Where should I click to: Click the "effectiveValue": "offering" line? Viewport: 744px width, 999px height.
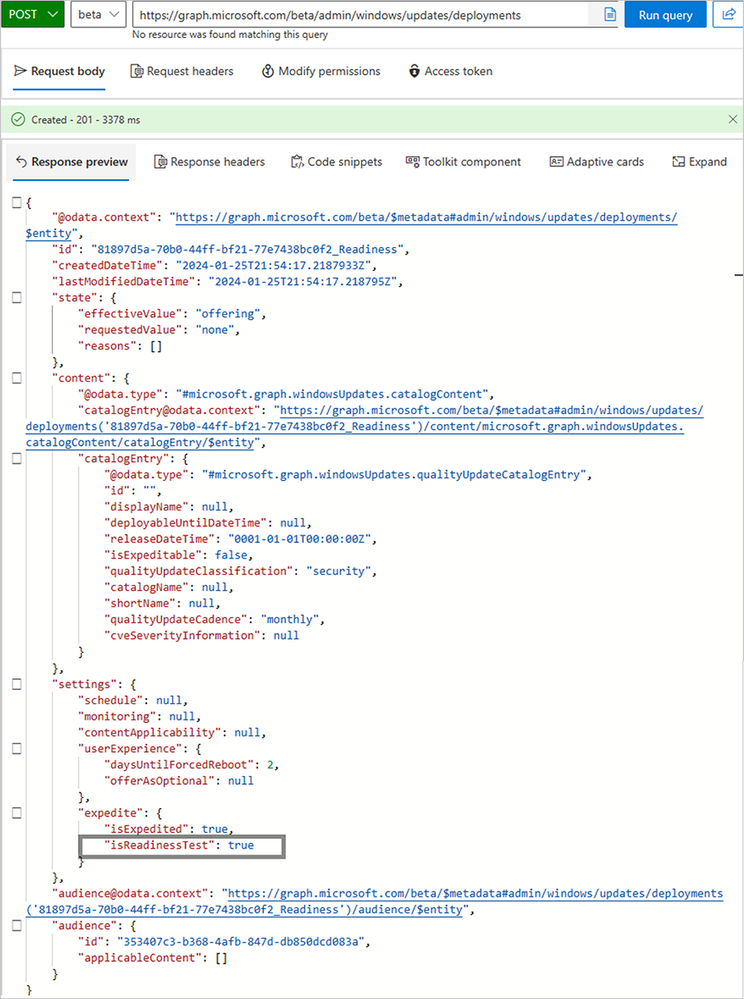pos(172,313)
